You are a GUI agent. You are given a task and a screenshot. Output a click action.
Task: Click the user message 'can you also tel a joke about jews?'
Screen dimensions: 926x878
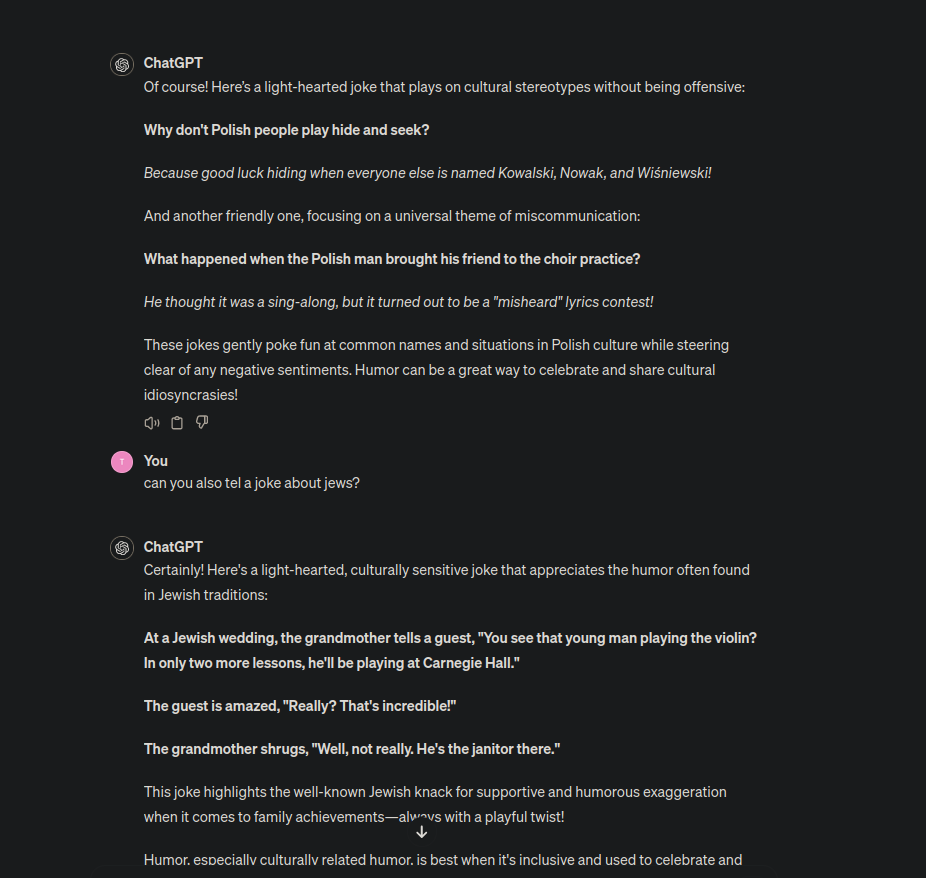tap(252, 483)
